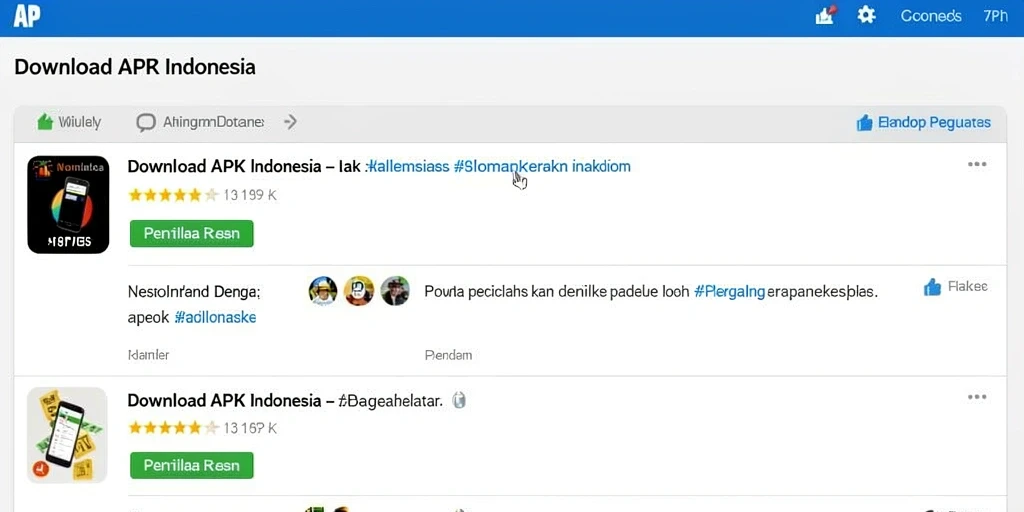Click small badge icon after #Bageahelatar
The width and height of the screenshot is (1024, 512).
click(459, 400)
